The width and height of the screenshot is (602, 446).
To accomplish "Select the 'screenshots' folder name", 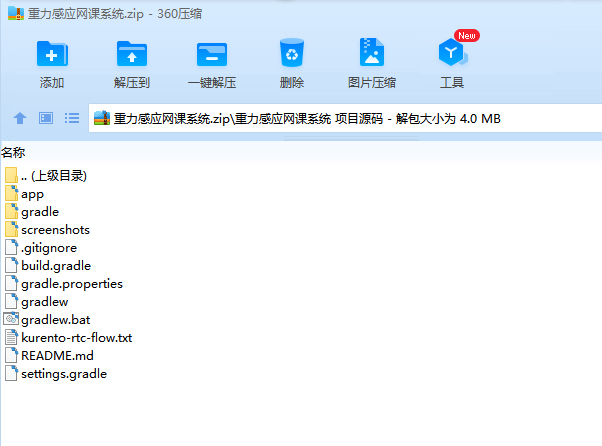I will [x=55, y=230].
